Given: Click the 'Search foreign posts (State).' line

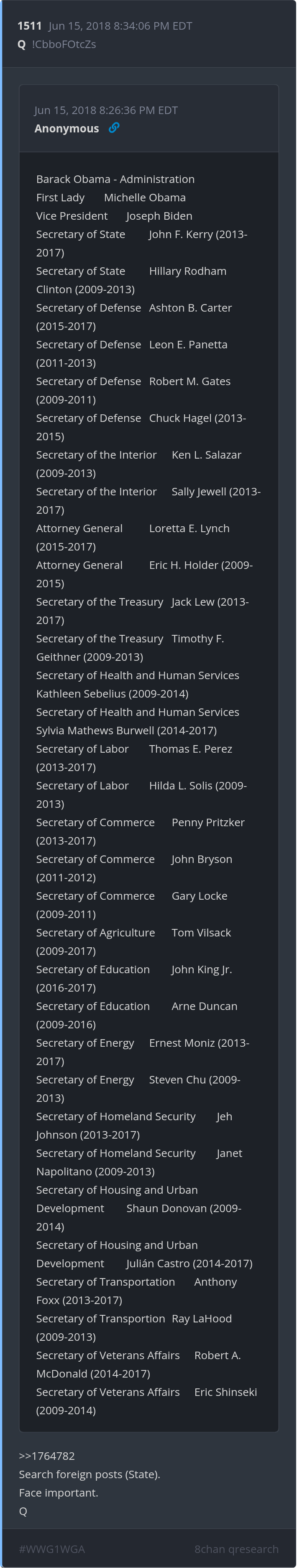Looking at the screenshot, I should click(90, 1474).
